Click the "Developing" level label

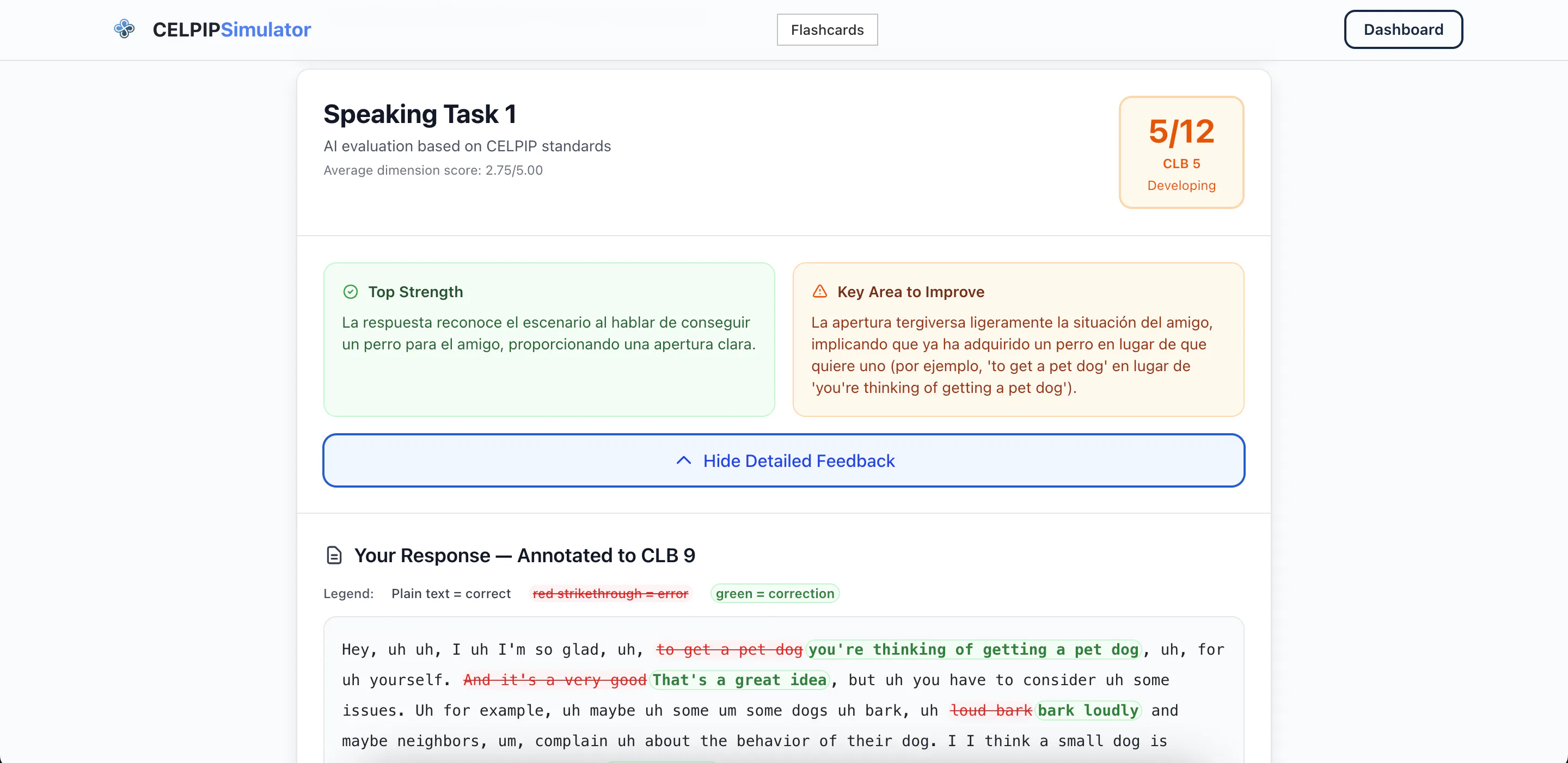[1181, 186]
